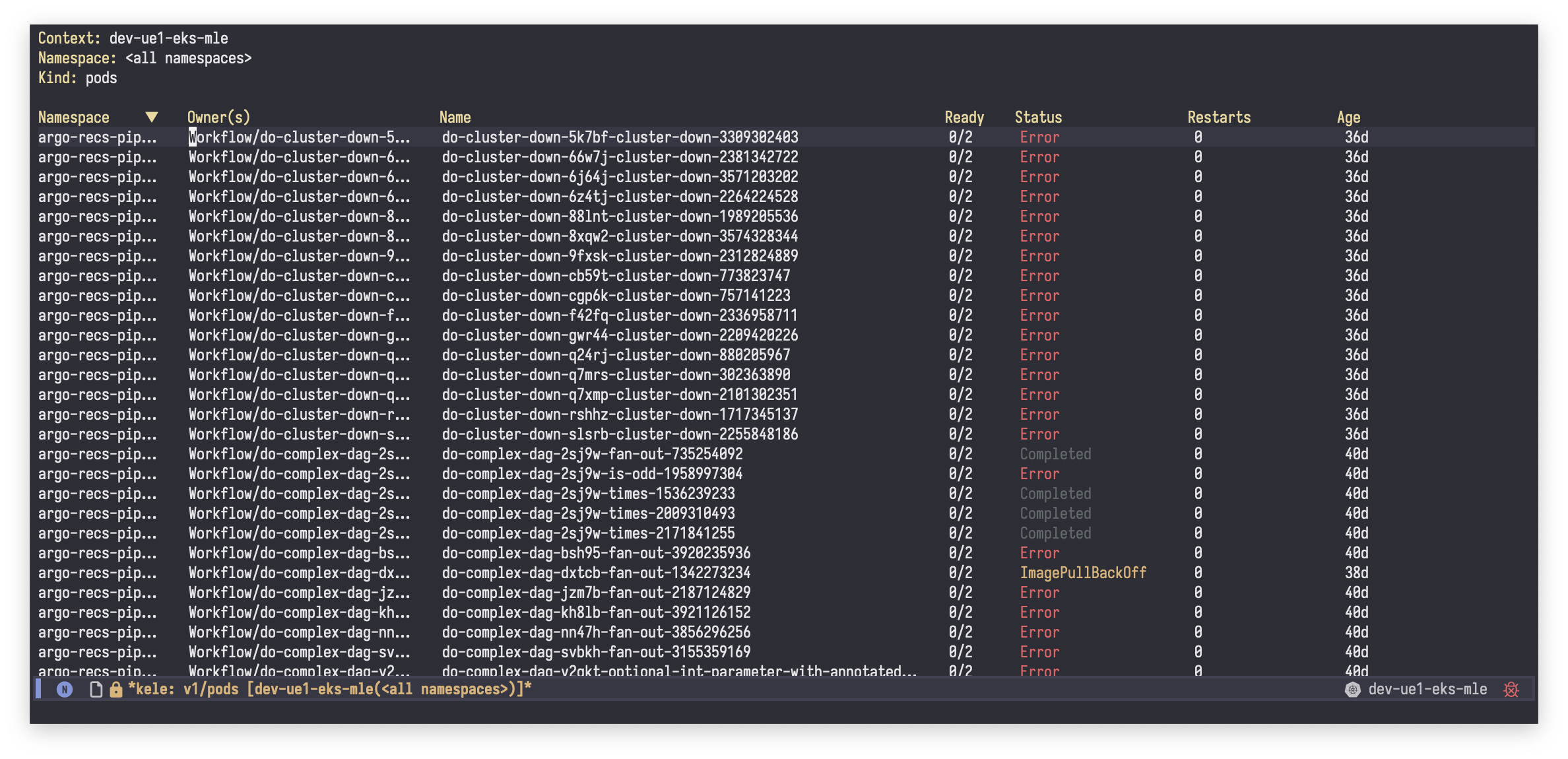1568x759 pixels.
Task: Click the Namespace sort triangle indicator
Action: [152, 117]
